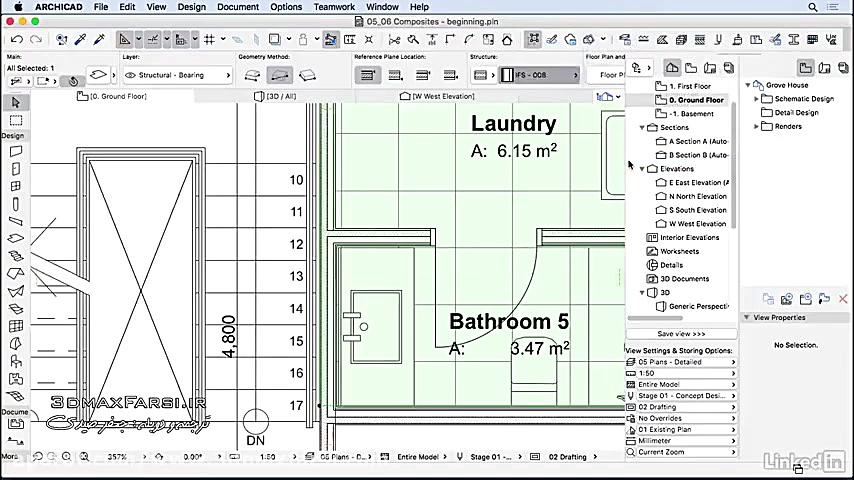This screenshot has height=480, width=854.
Task: Click the Navigator horizontal scrollbar
Action: coord(655,318)
